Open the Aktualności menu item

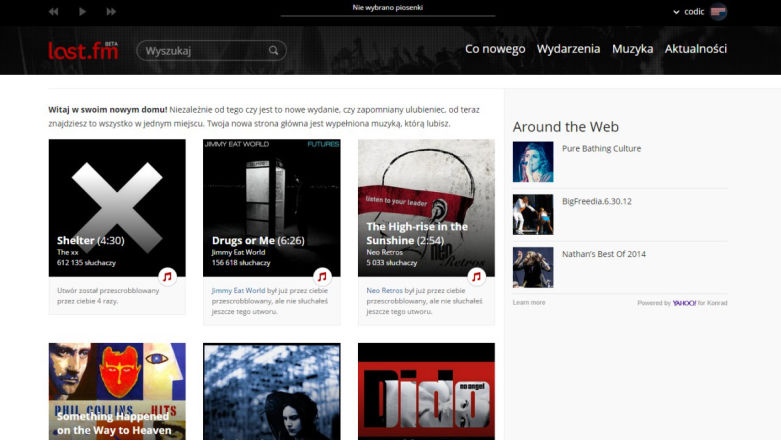(x=695, y=49)
